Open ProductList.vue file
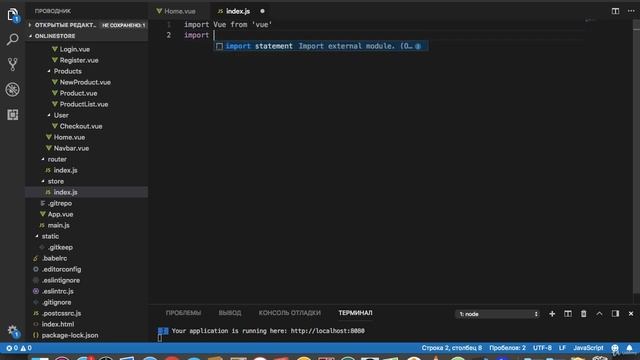 pos(84,104)
